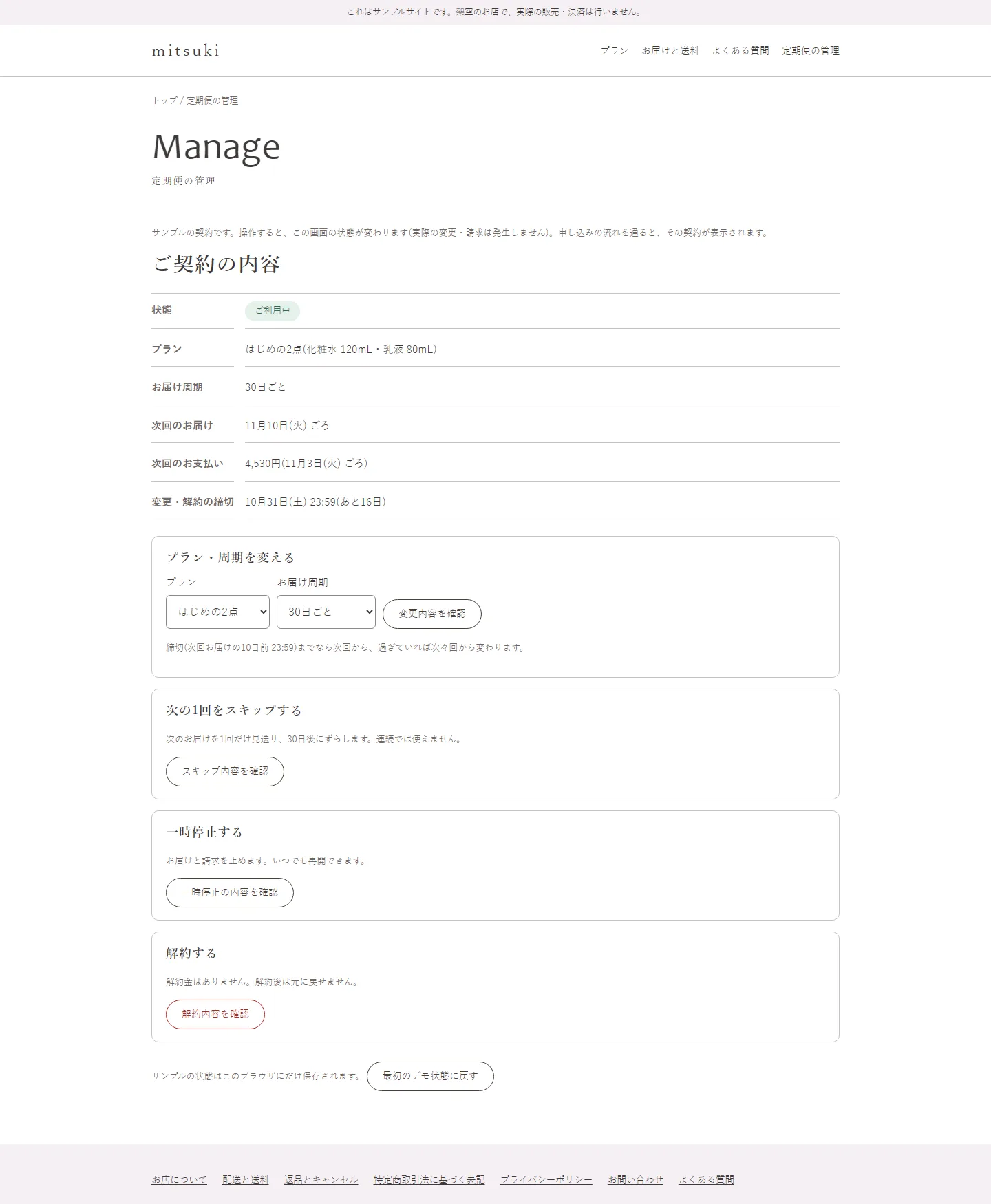The height and width of the screenshot is (1204, 991).
Task: Open the よくある質問 footer link
Action: point(707,1179)
